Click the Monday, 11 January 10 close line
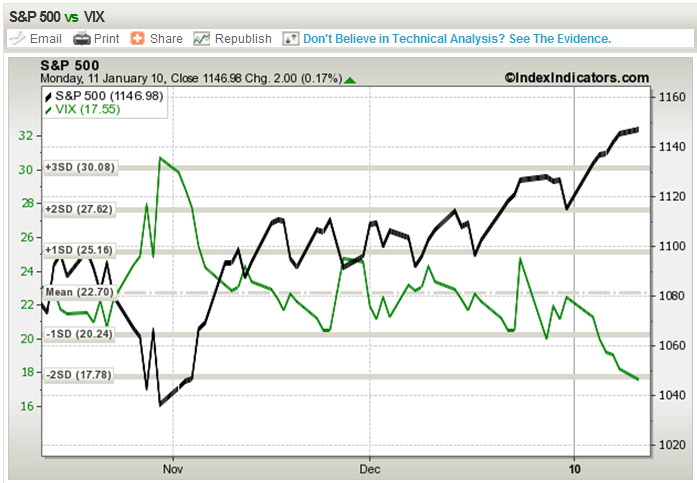Viewport: 697px width, 483px height. point(191,79)
